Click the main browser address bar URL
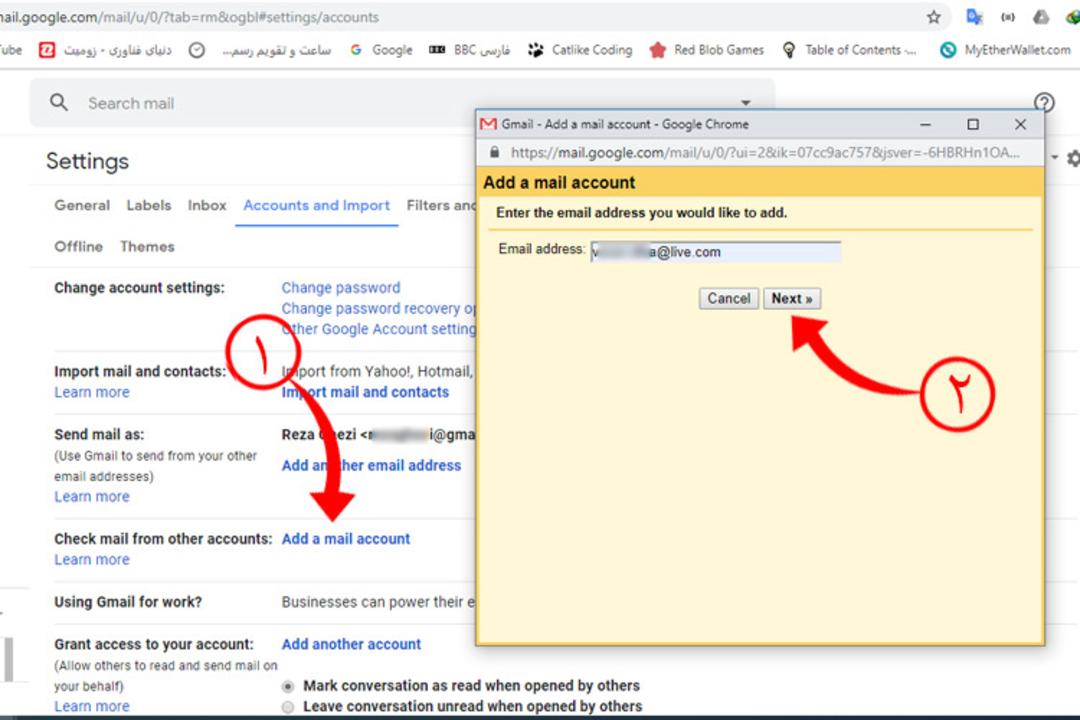This screenshot has height=720, width=1080. coord(189,17)
